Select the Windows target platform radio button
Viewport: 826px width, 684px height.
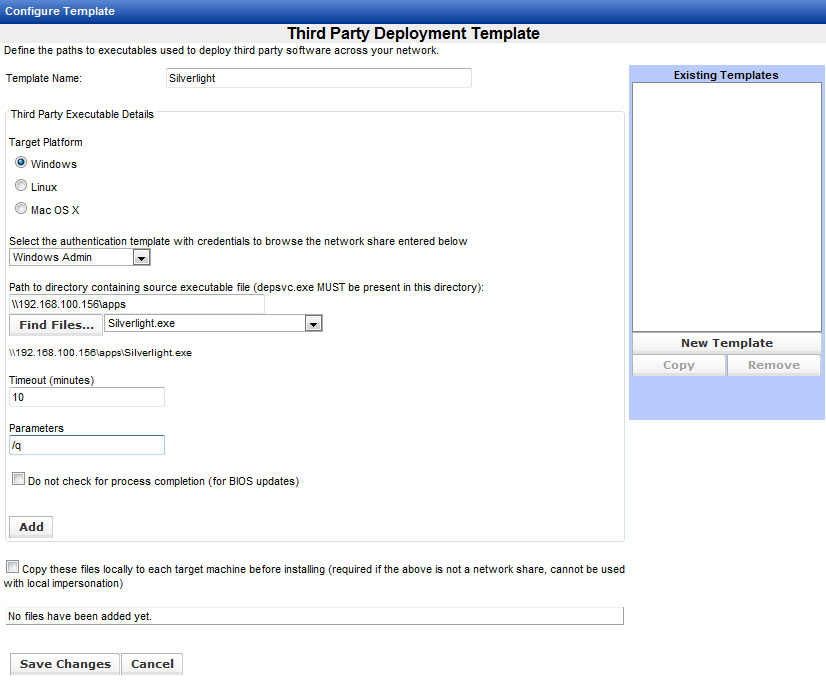click(21, 163)
